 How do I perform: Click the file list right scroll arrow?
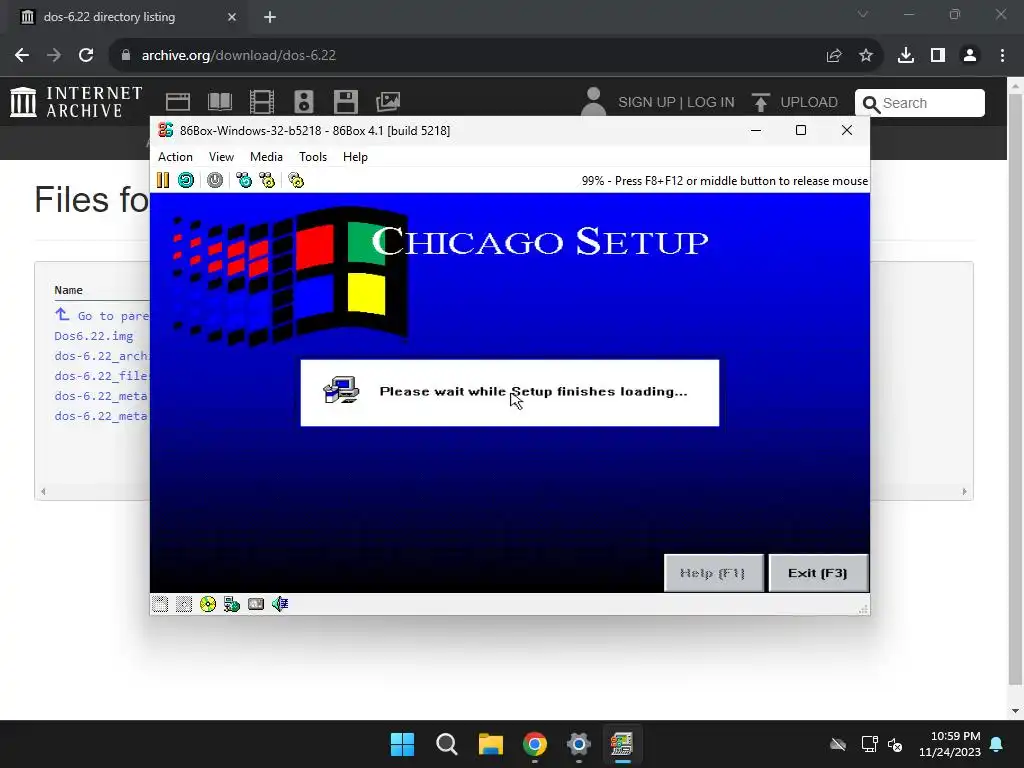pyautogui.click(x=965, y=491)
